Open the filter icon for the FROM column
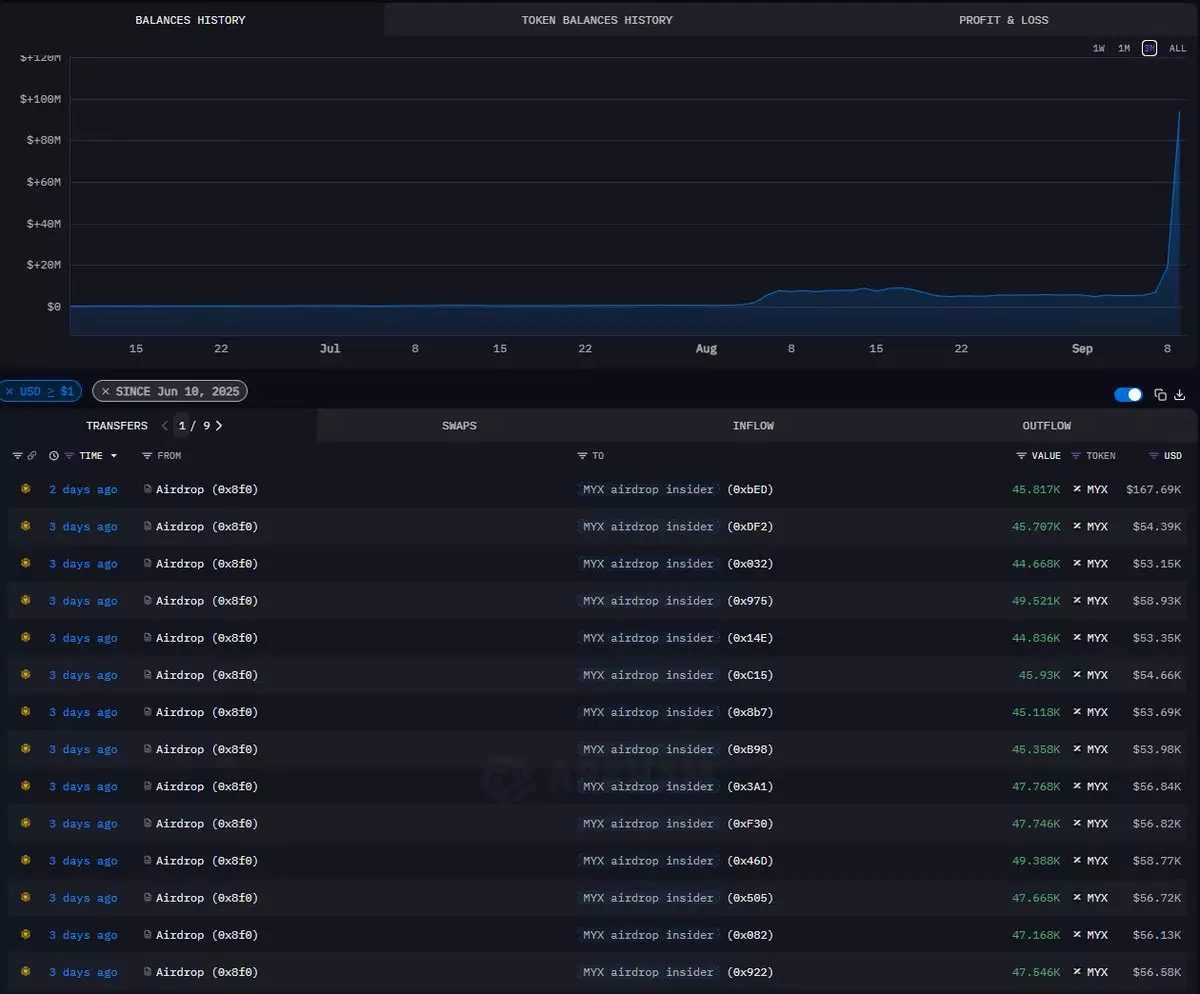 (147, 456)
